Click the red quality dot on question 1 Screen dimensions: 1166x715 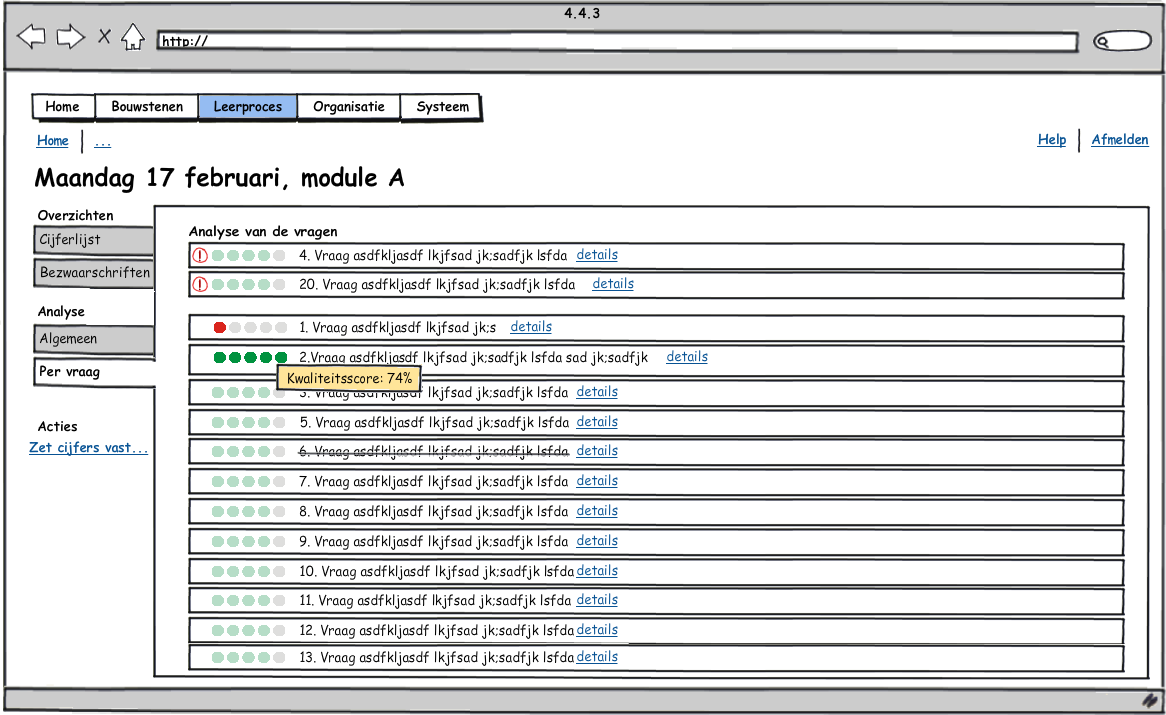pyautogui.click(x=220, y=328)
